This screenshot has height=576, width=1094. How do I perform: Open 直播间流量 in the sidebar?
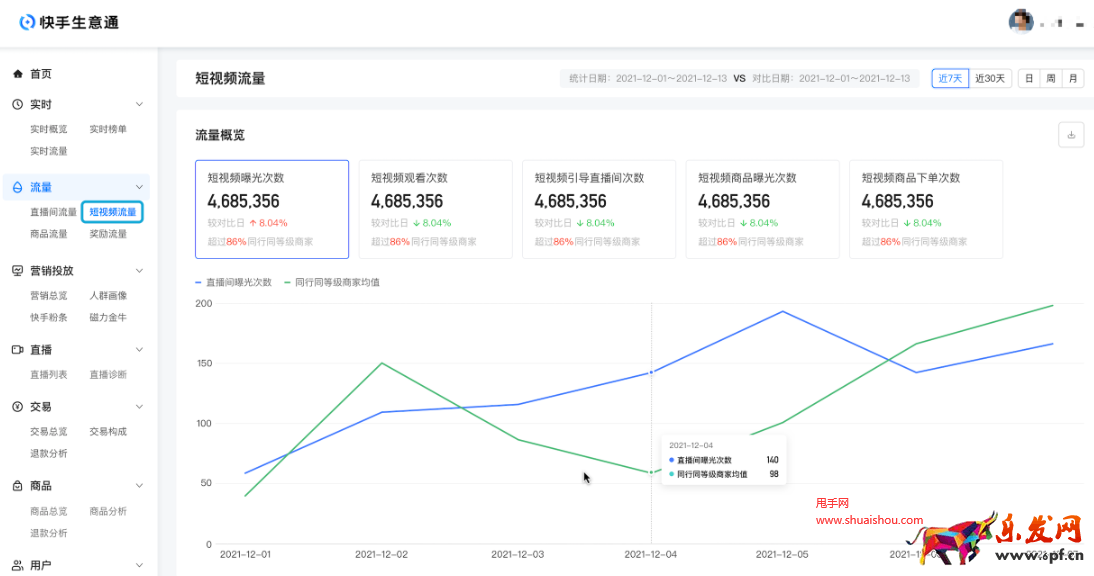(53, 212)
